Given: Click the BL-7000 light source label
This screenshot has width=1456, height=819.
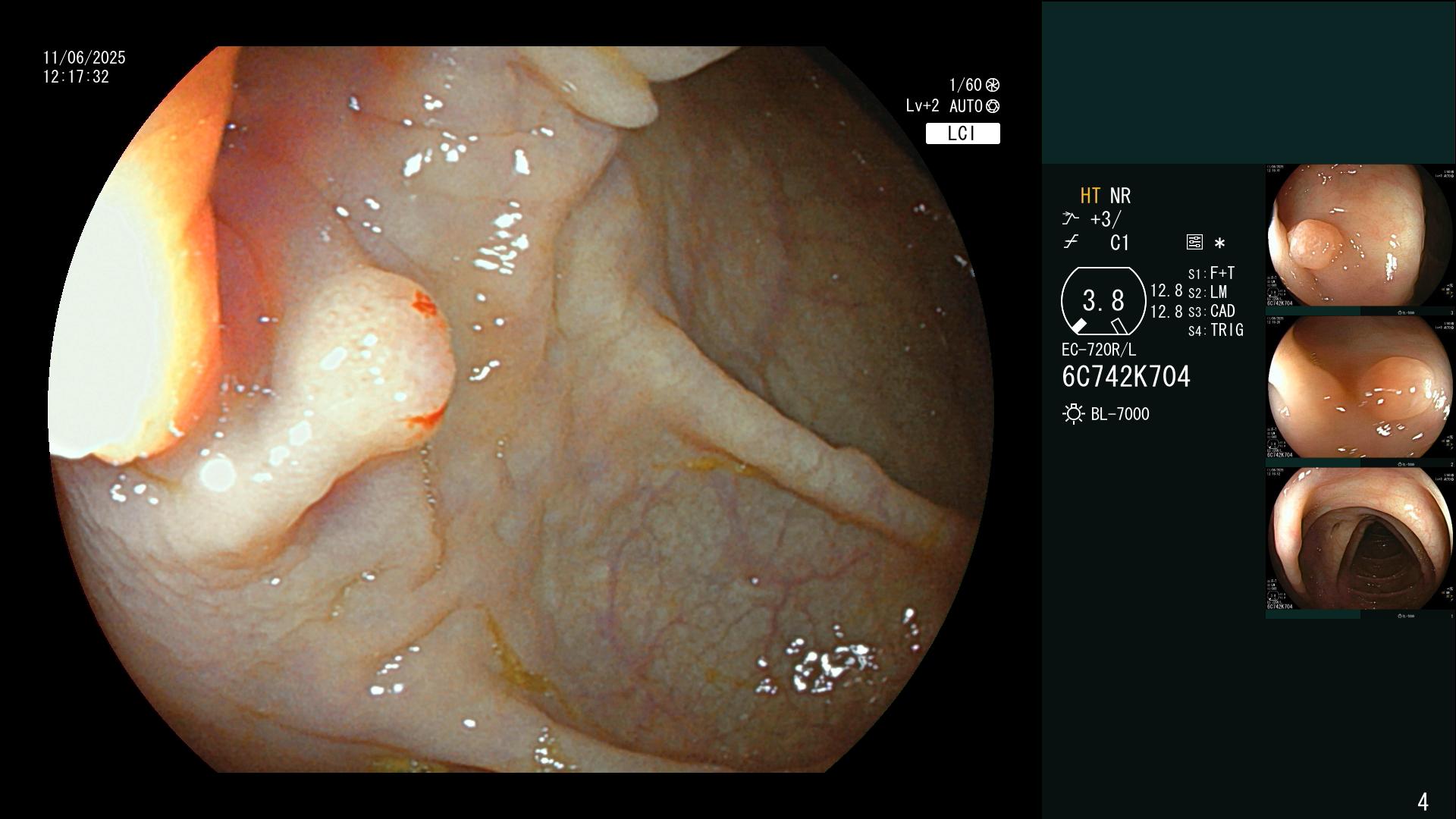Looking at the screenshot, I should 1120,414.
